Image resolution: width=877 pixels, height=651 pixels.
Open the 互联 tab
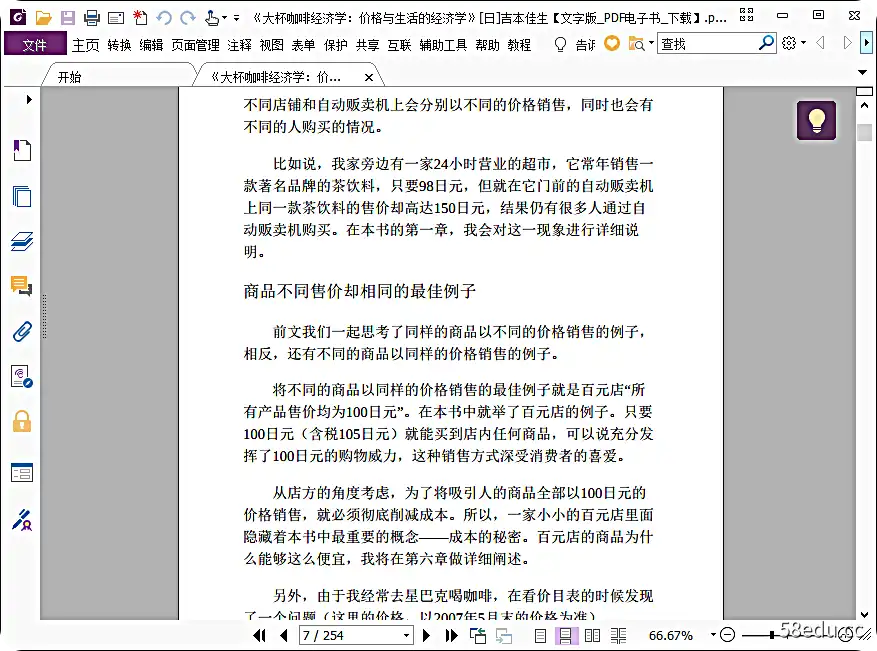399,45
